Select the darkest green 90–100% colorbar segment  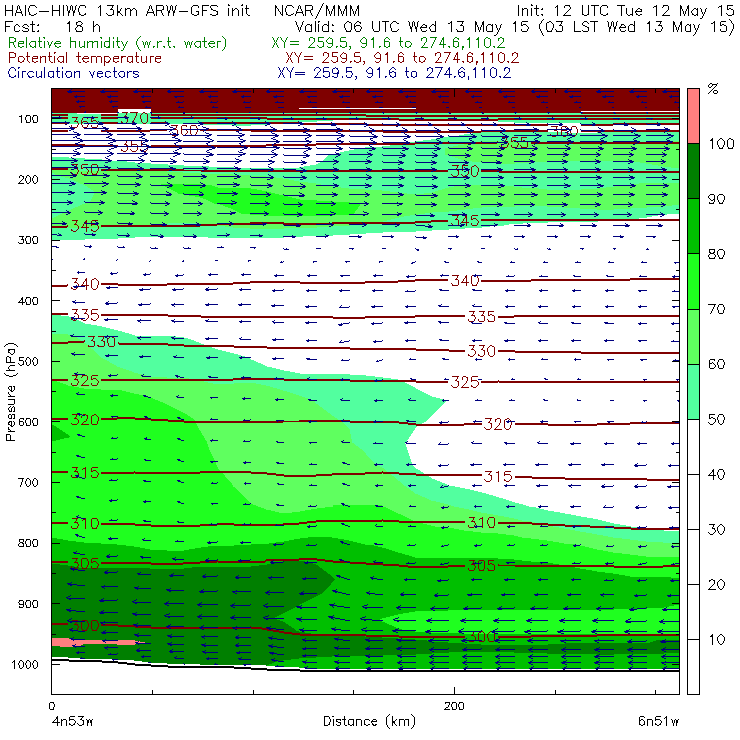[x=693, y=171]
